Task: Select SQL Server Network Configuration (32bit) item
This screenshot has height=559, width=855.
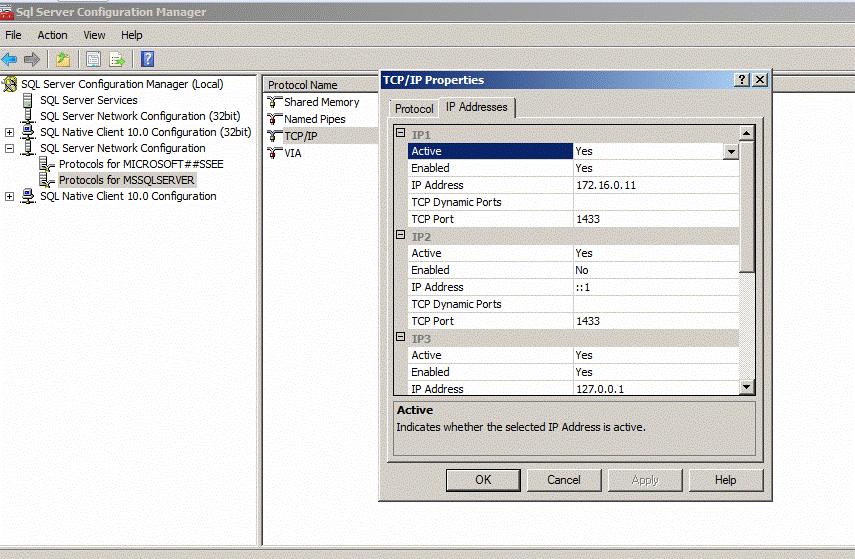Action: click(140, 116)
